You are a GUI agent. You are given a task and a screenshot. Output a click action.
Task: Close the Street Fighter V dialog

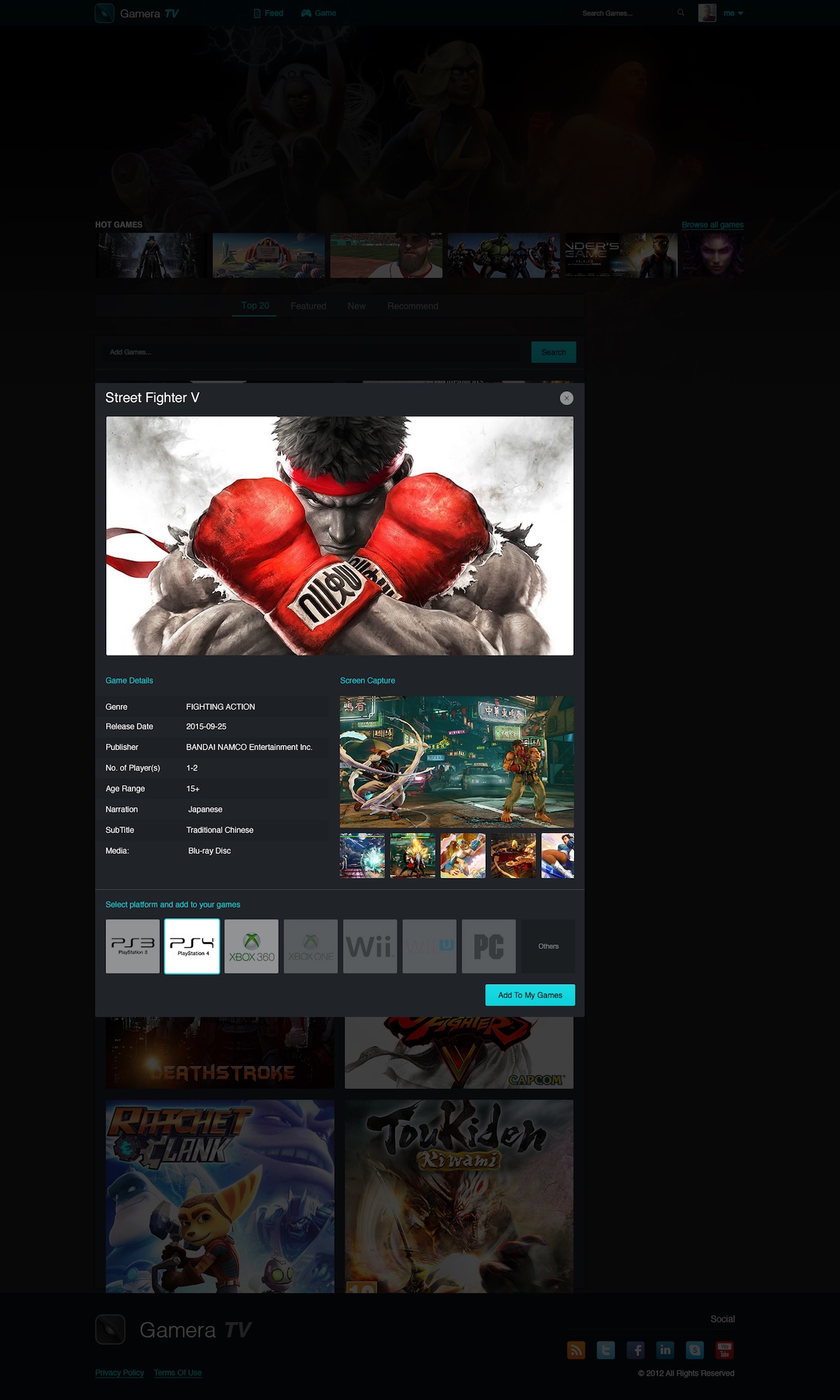click(566, 398)
